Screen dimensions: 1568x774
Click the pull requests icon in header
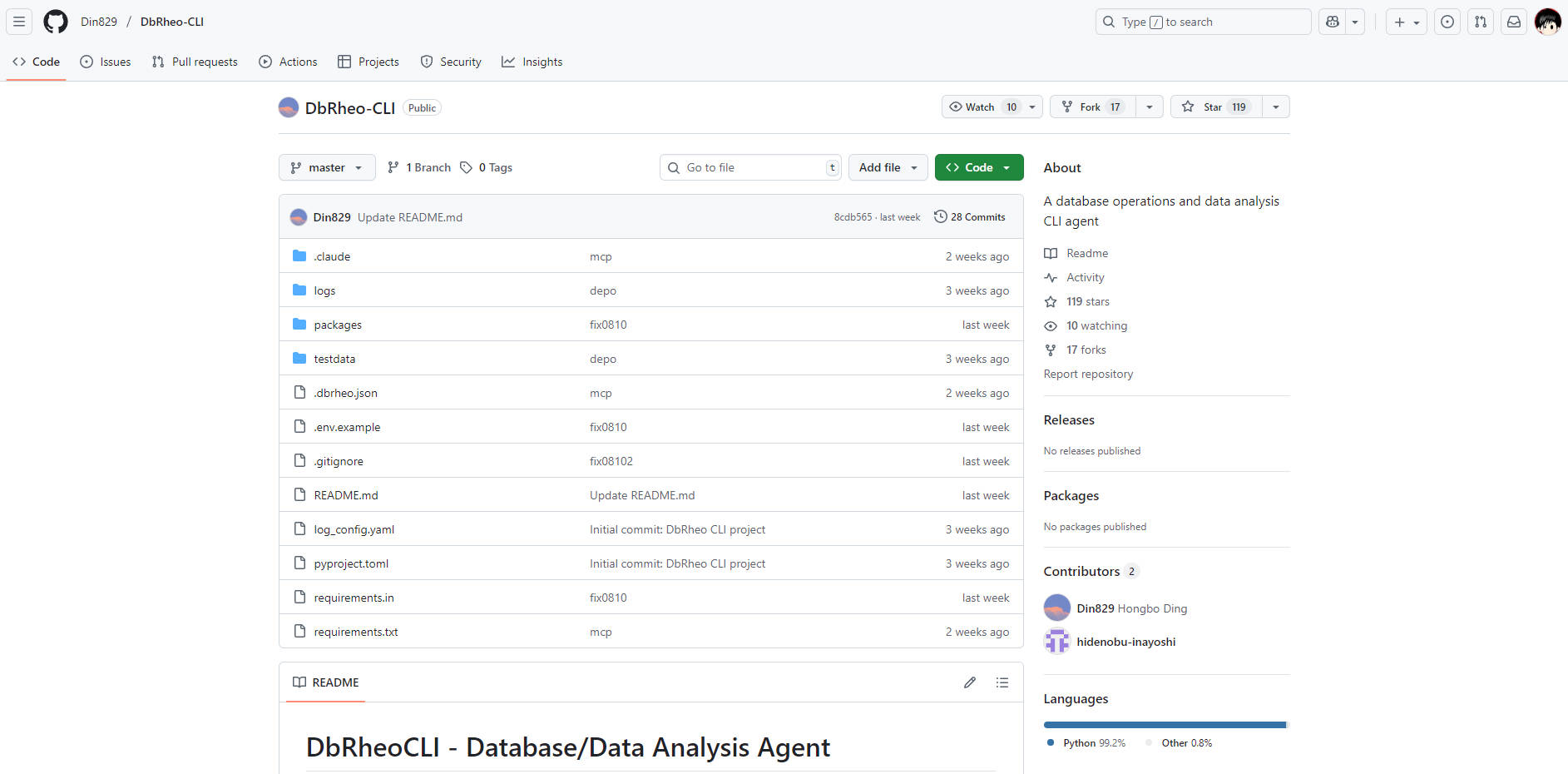coord(1481,22)
